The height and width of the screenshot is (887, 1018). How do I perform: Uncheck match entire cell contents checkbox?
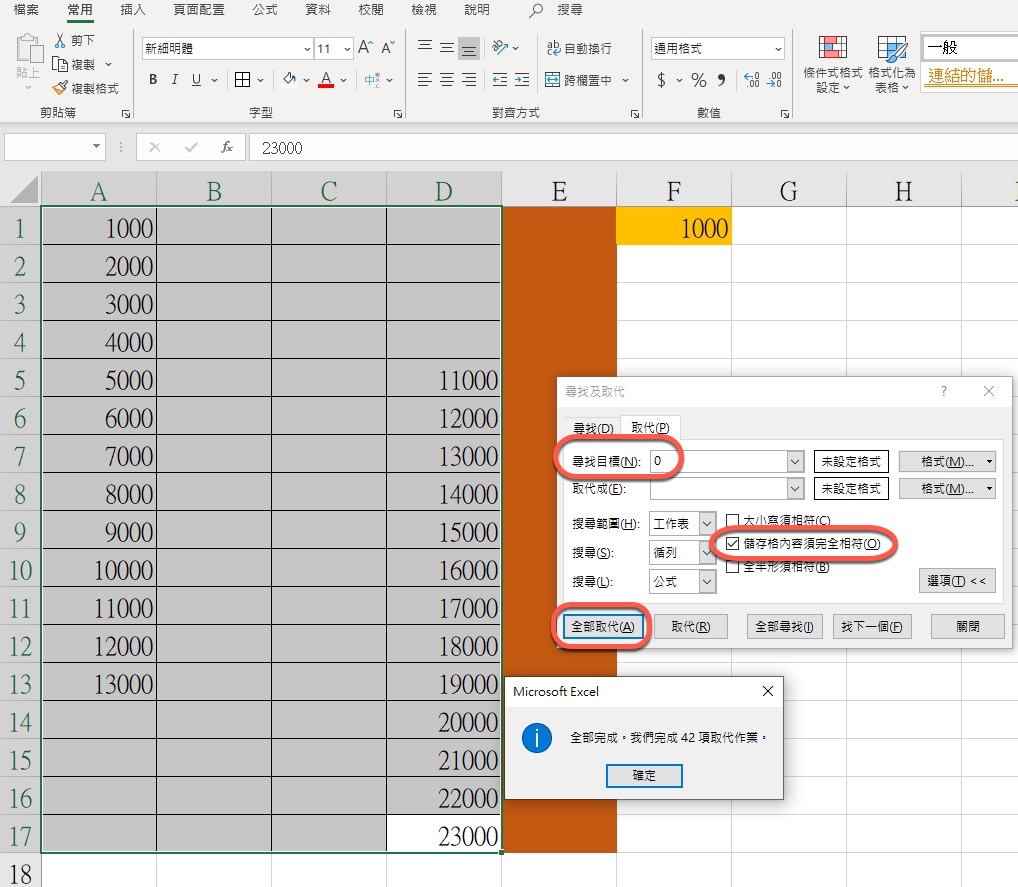733,544
